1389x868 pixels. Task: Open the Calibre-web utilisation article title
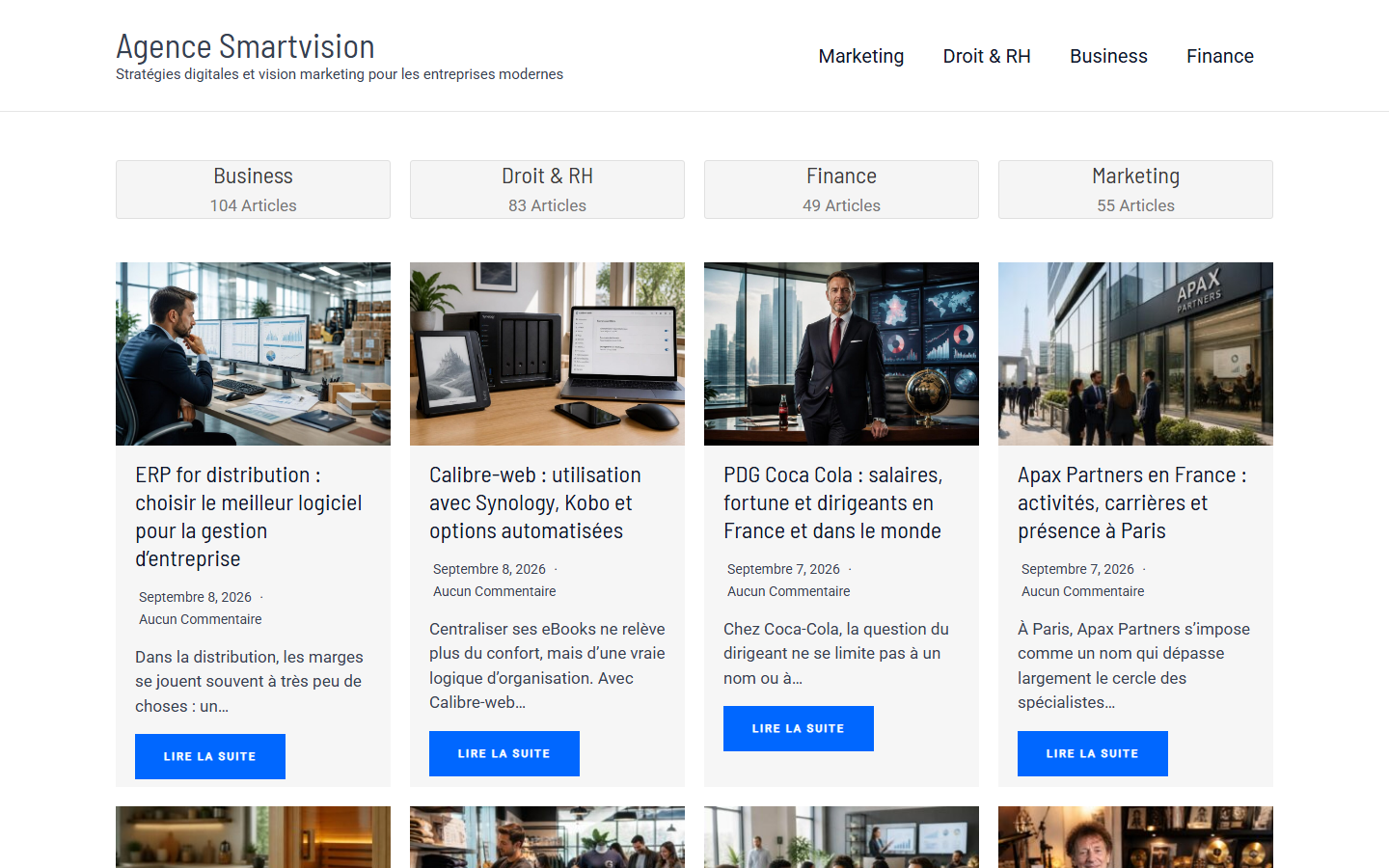pos(535,502)
